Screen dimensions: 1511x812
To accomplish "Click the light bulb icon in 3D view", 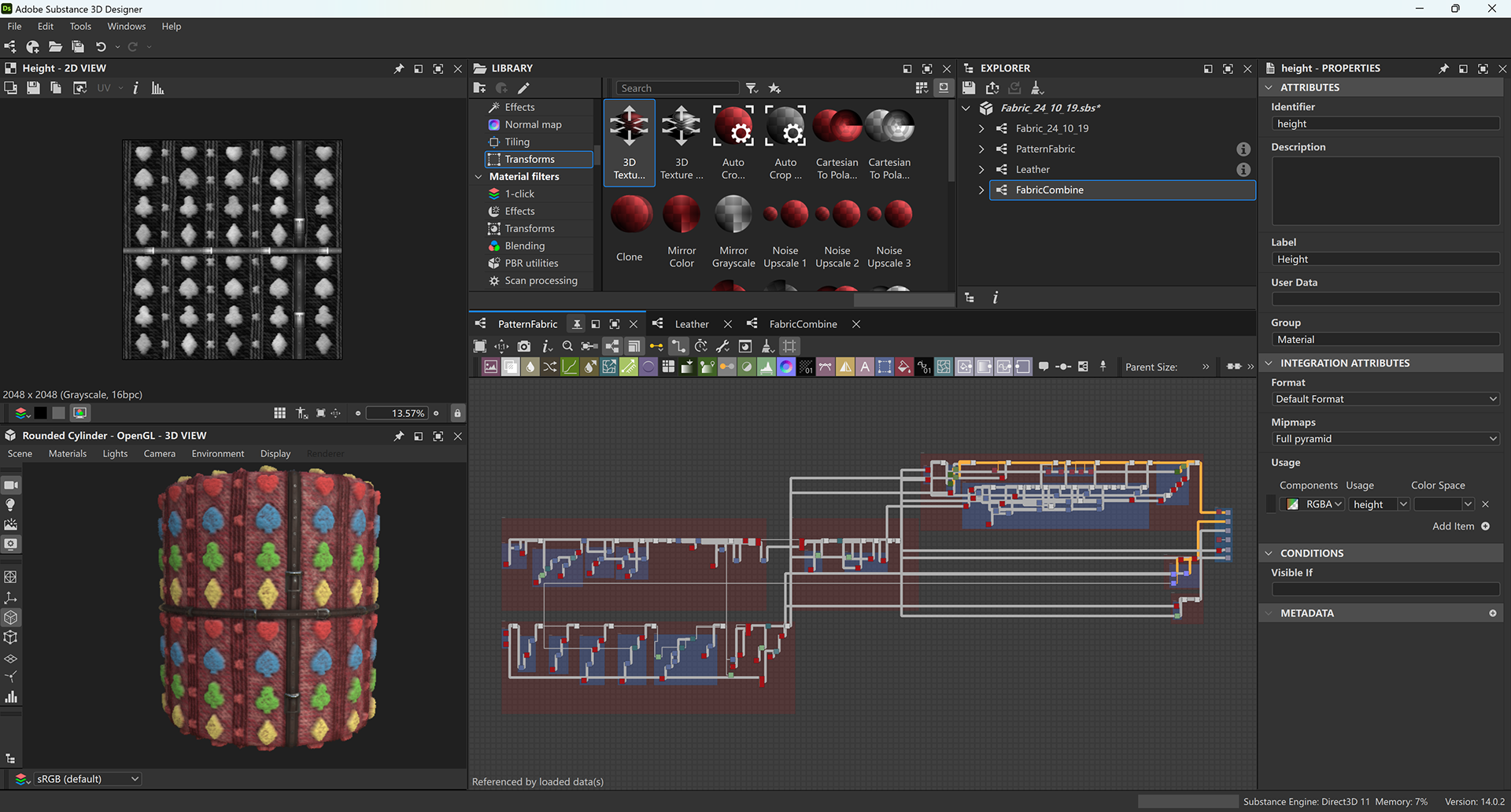I will tap(11, 504).
